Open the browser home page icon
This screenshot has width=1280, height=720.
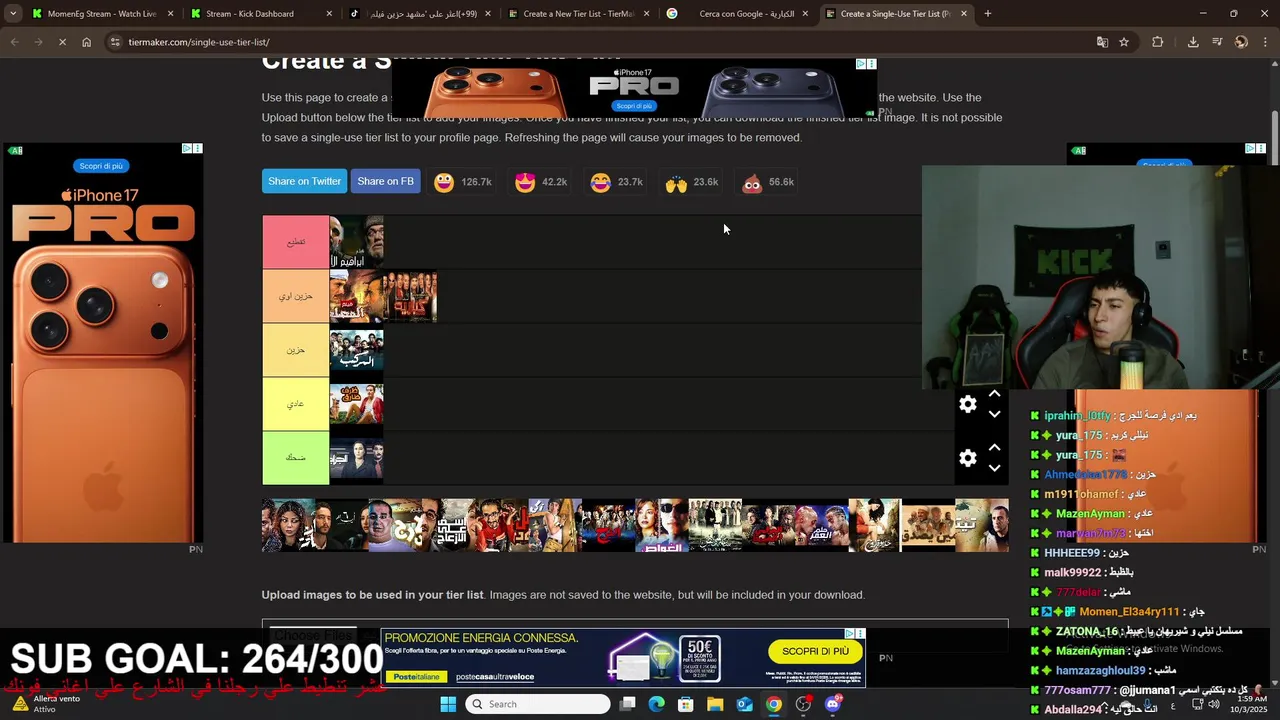[x=87, y=42]
